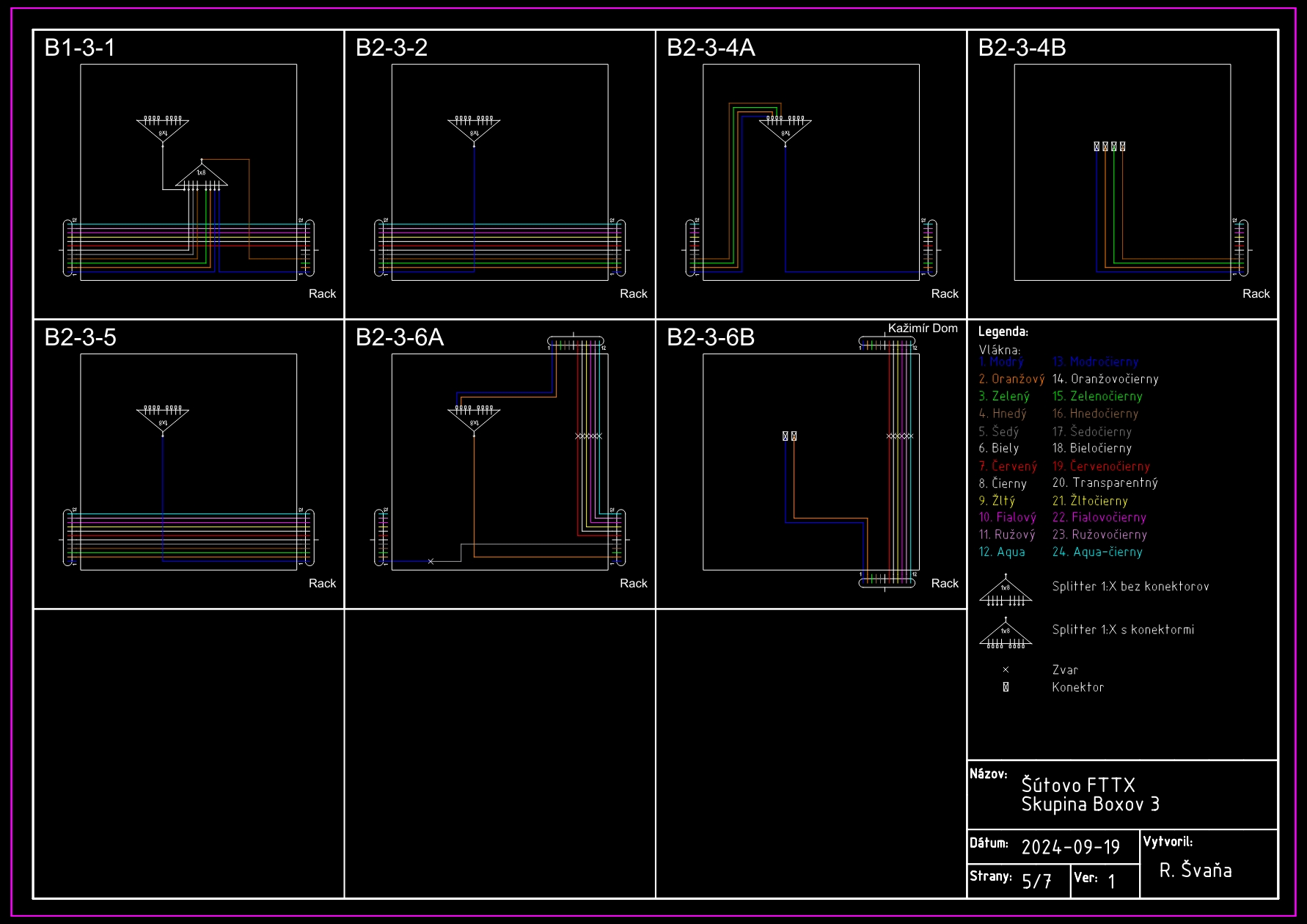Image resolution: width=1307 pixels, height=924 pixels.
Task: Click the connector pair in panel B2-3-6B
Action: click(789, 436)
